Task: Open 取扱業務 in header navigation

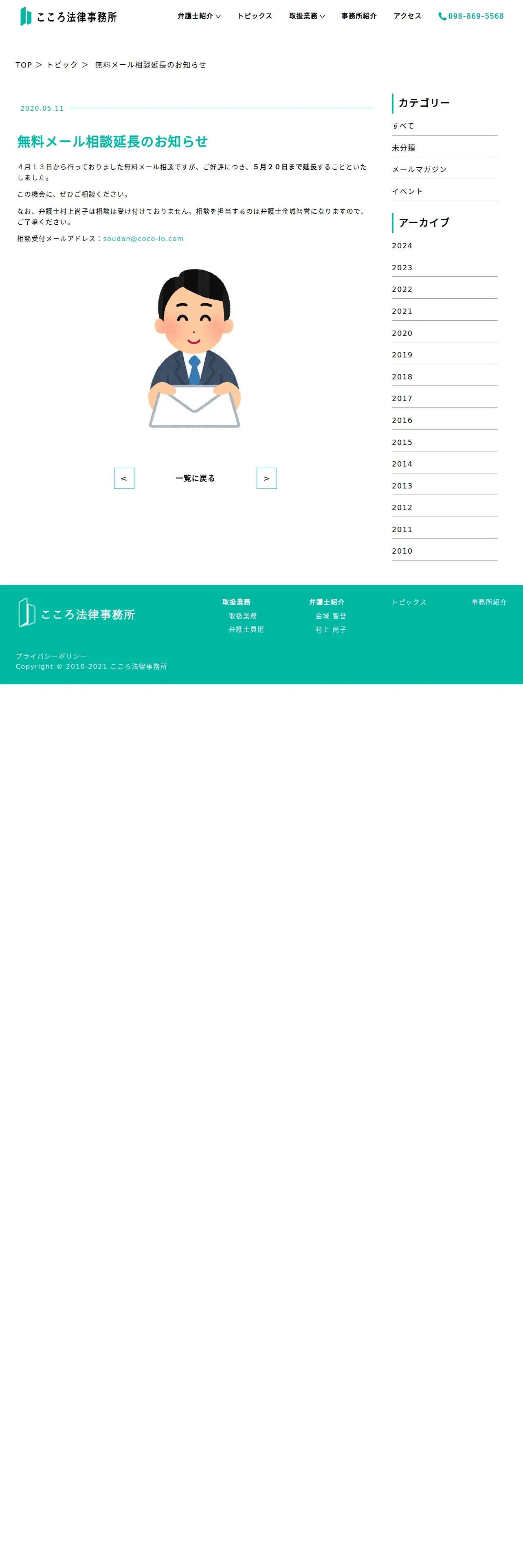Action: 303,16
